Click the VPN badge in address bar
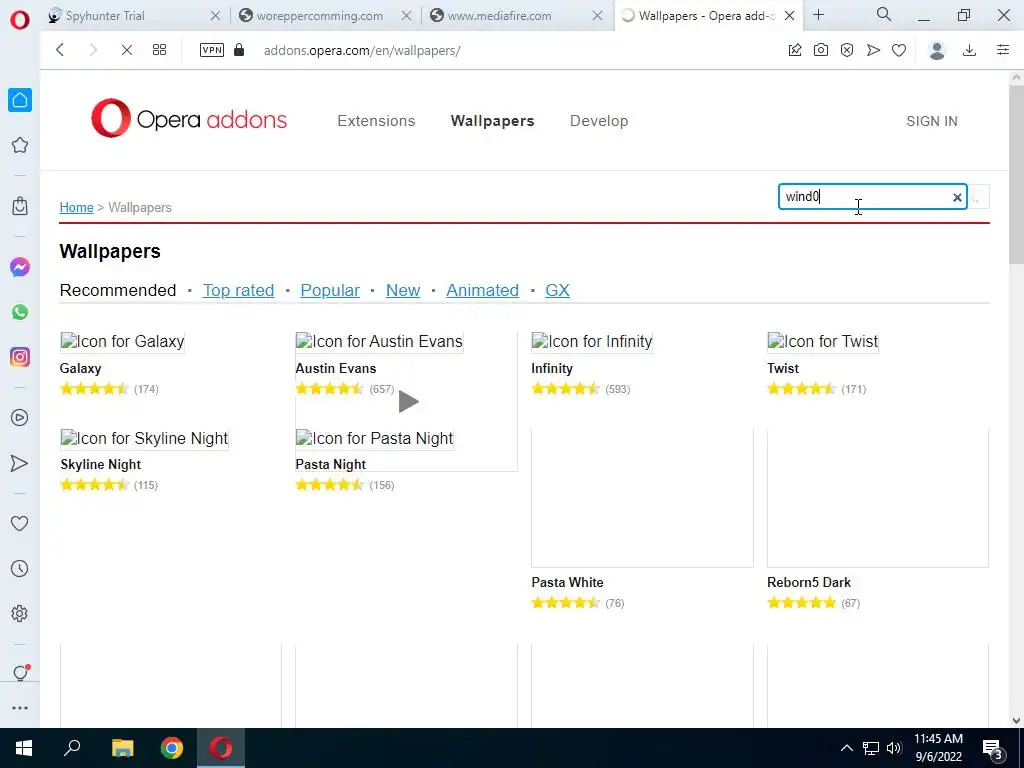Screen dimensions: 1024x768 point(212,50)
